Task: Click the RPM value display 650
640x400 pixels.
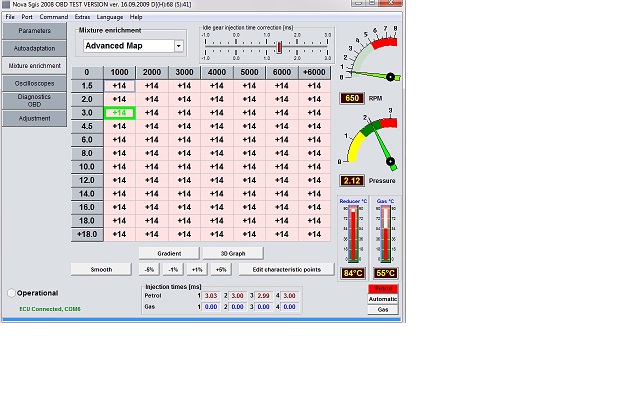Action: coord(352,98)
